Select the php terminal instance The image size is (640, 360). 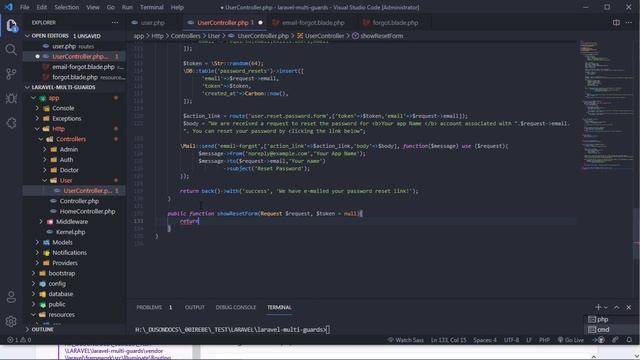click(x=611, y=319)
